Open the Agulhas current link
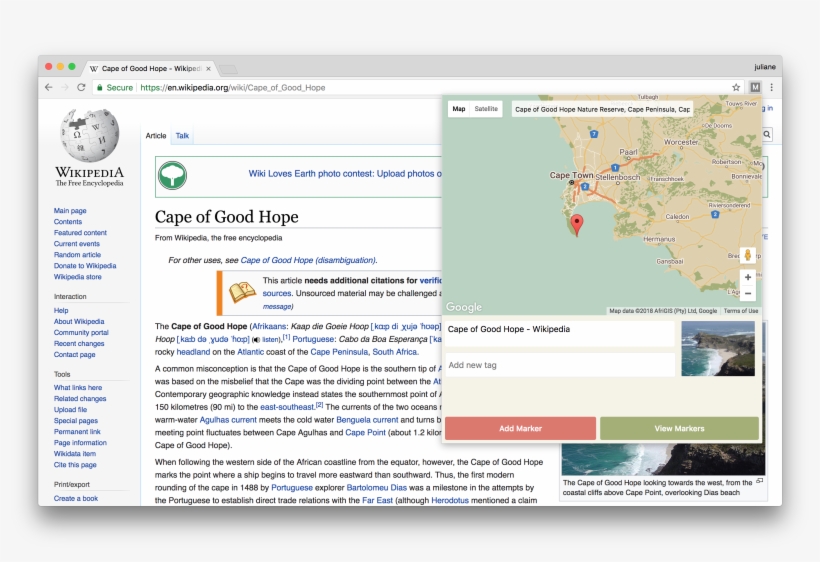The height and width of the screenshot is (562, 820). (x=228, y=419)
